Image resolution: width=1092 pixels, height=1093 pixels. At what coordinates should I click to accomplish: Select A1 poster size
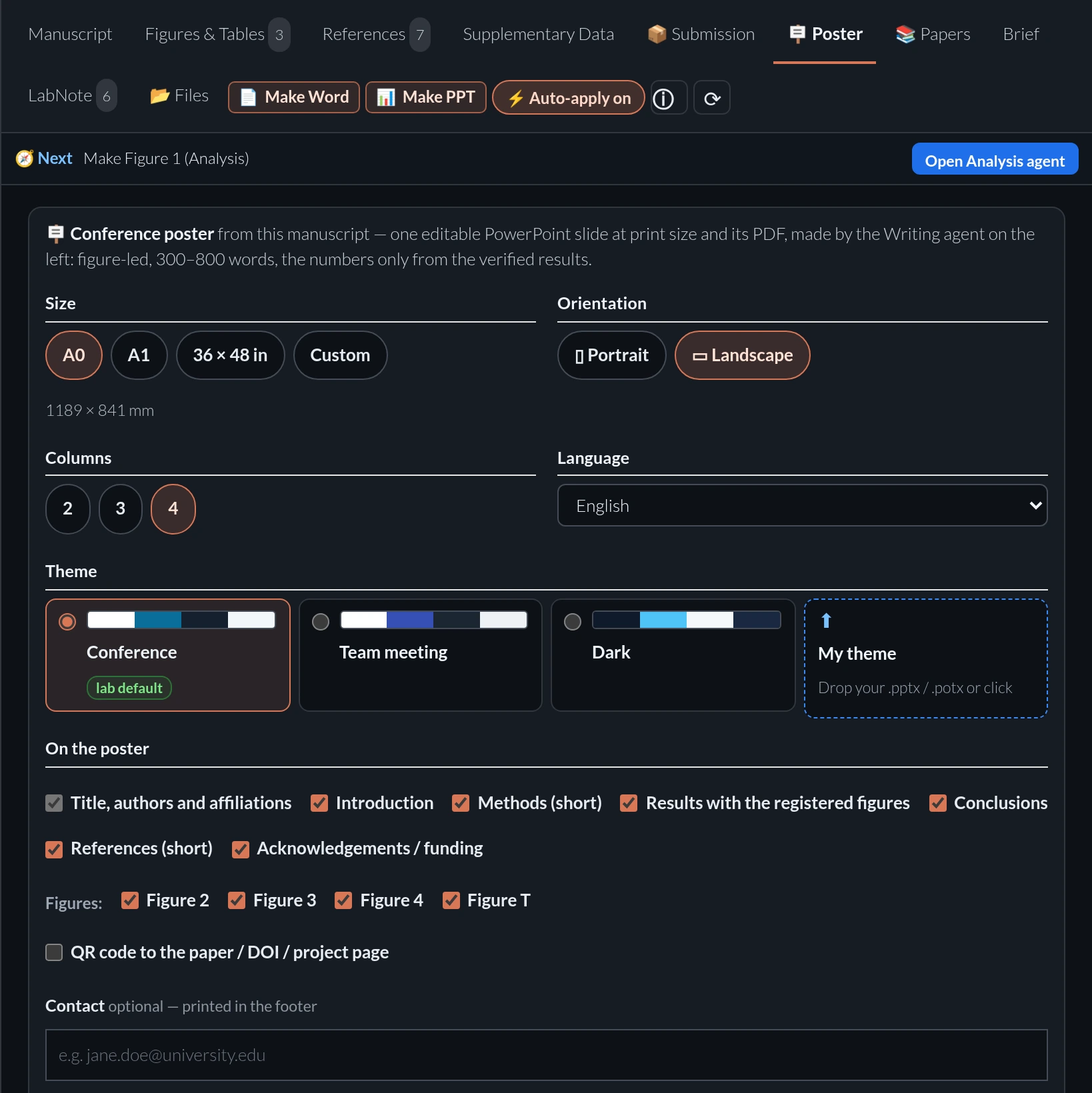139,355
